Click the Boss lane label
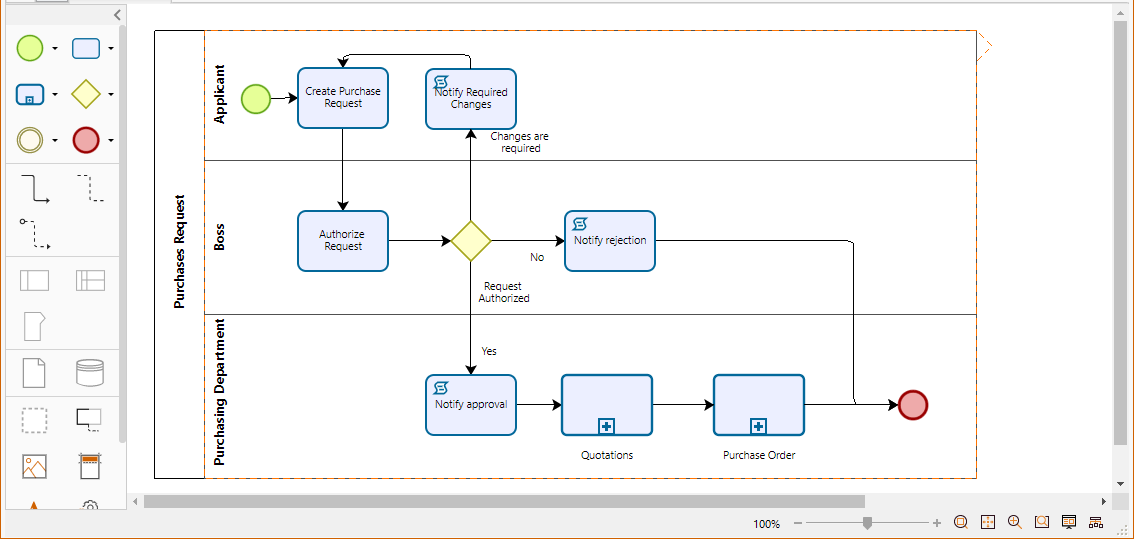 [220, 237]
